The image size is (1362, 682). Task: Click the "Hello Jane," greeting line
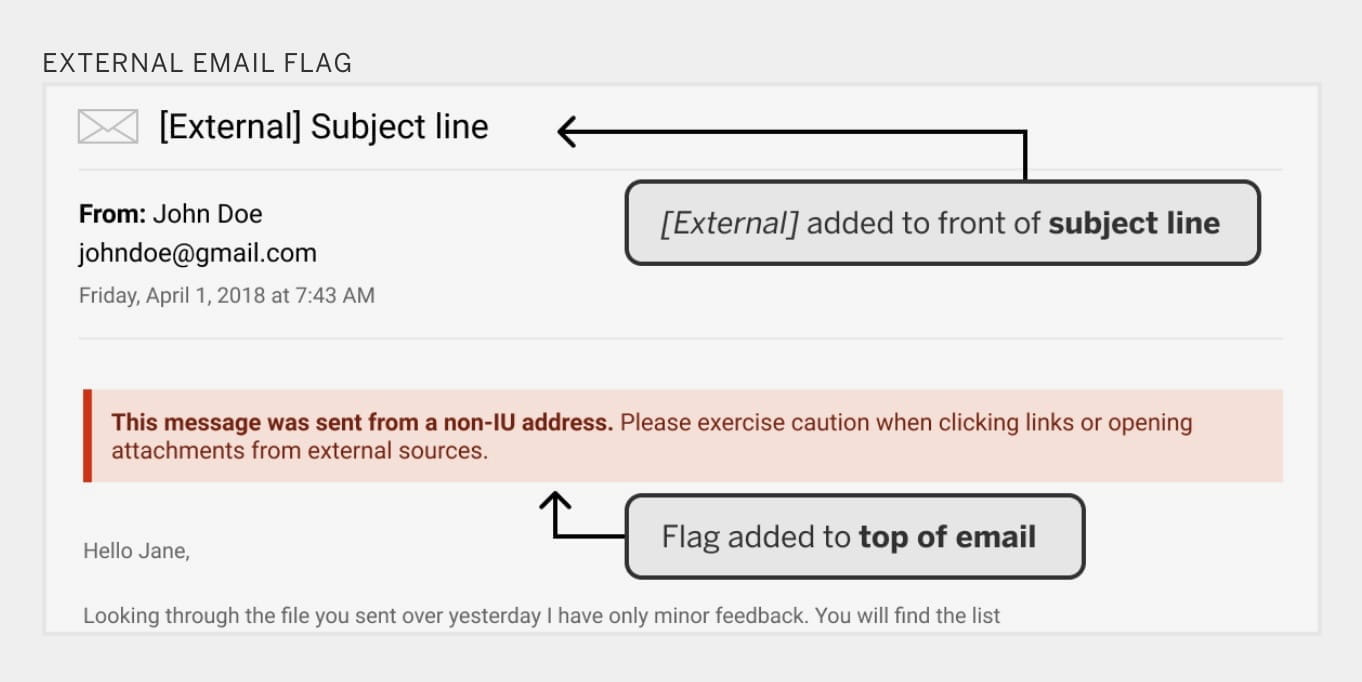136,550
